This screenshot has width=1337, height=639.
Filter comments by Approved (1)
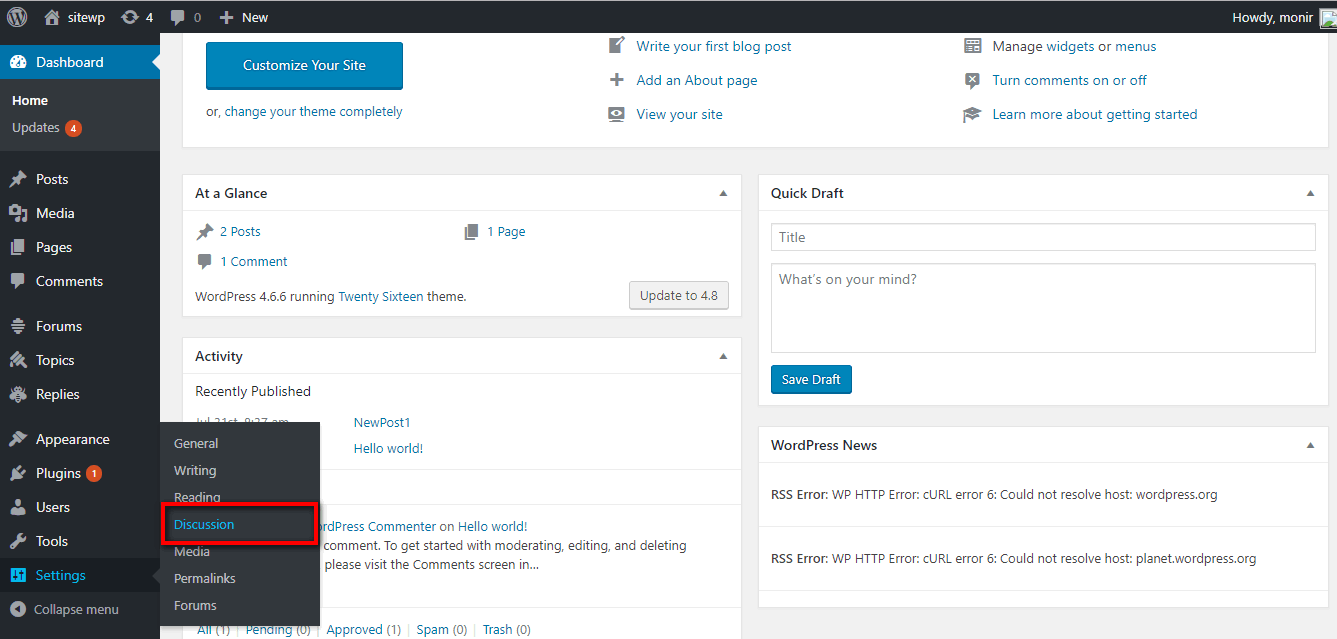364,630
